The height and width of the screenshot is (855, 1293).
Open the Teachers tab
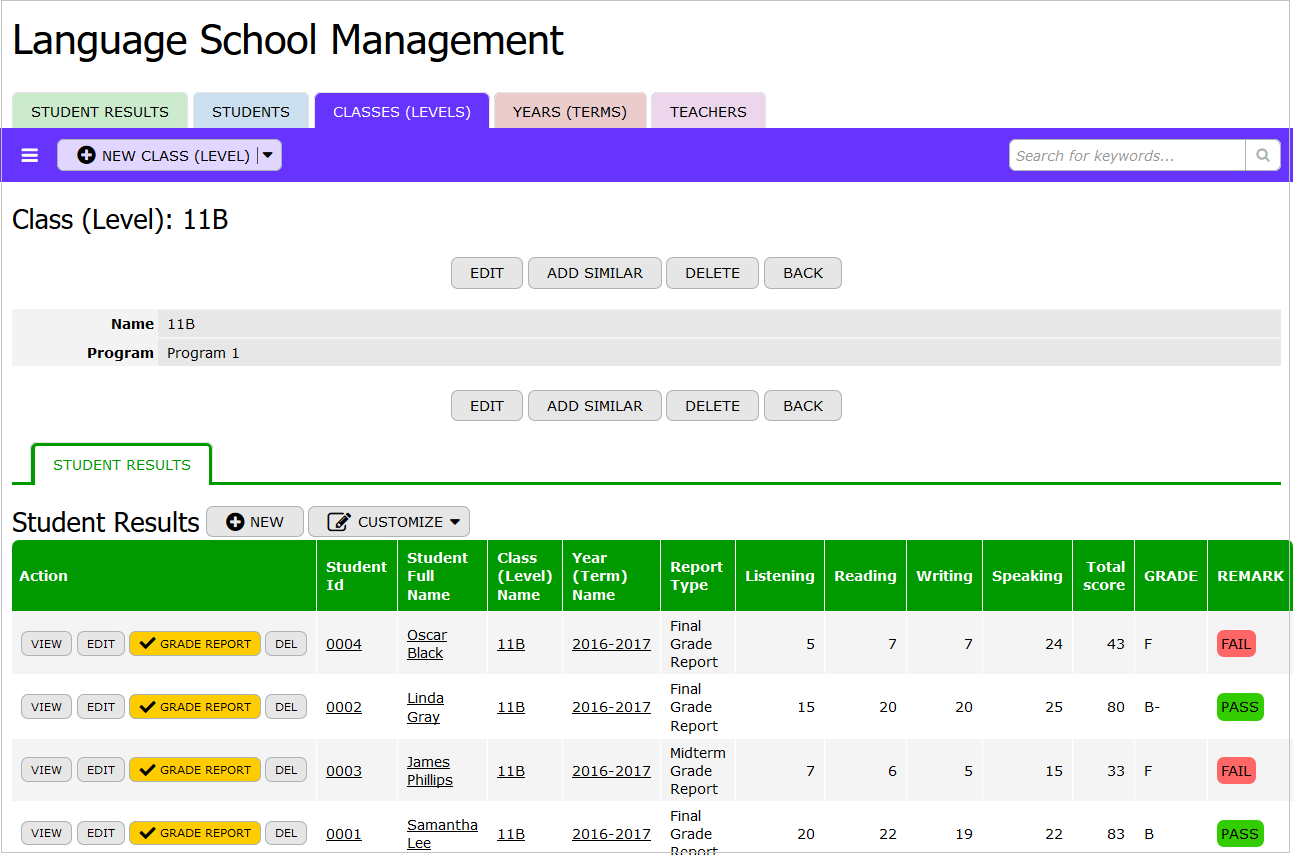708,112
